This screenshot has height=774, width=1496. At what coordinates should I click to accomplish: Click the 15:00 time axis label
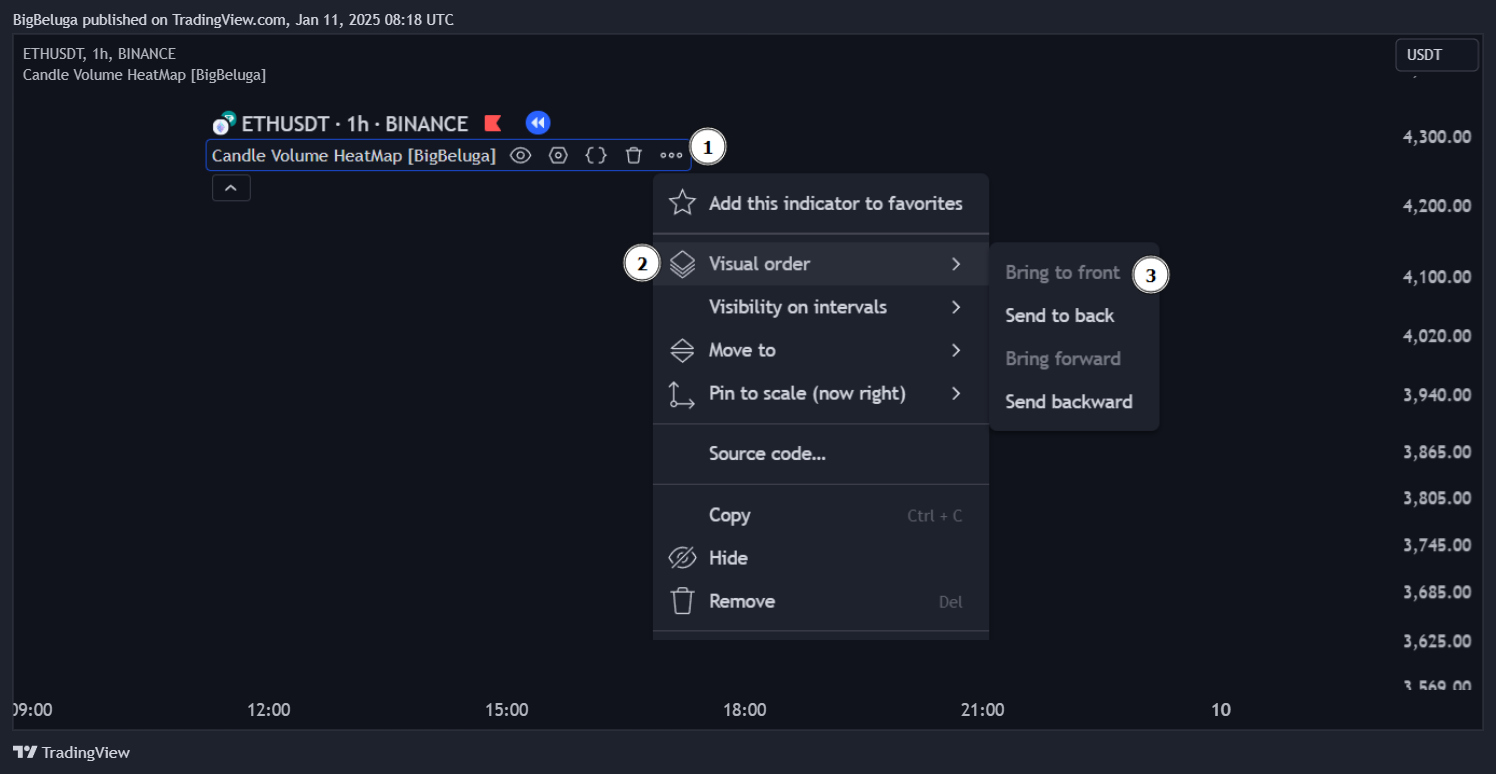(507, 710)
